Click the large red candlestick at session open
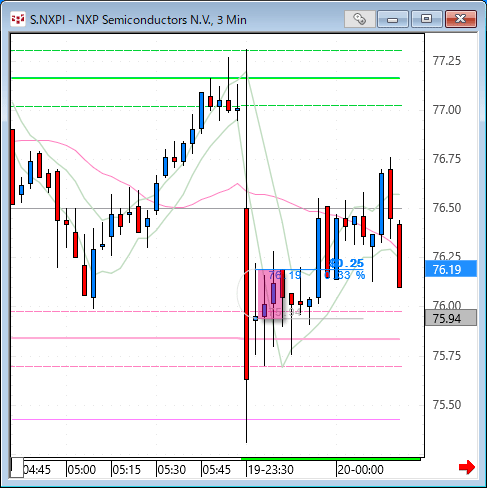Image resolution: width=487 pixels, height=488 pixels. click(247, 294)
